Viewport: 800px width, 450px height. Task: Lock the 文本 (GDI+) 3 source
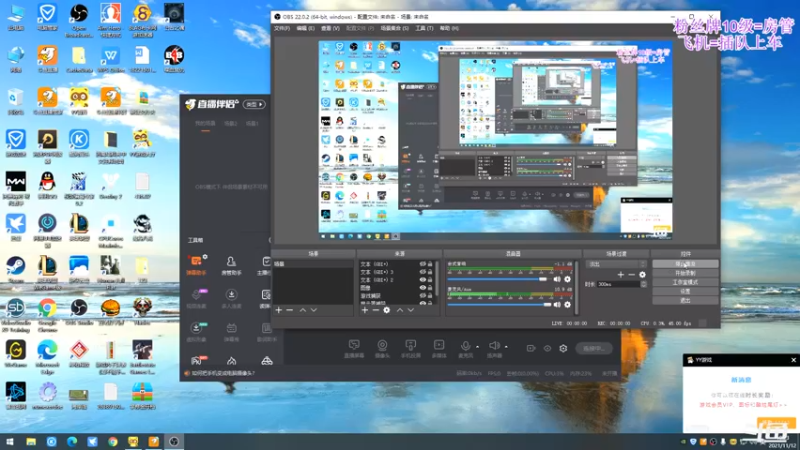430,272
